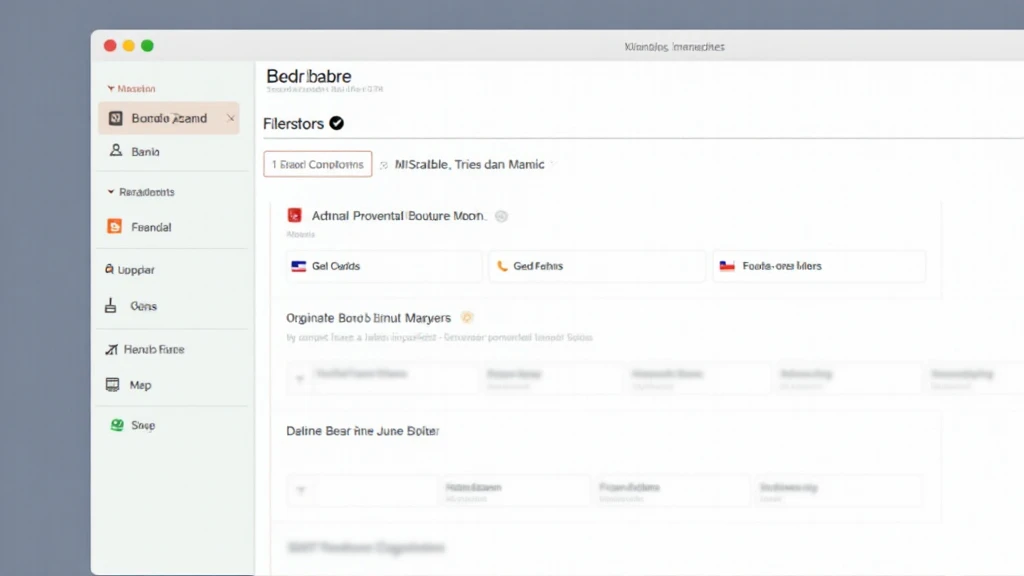Click the Filerstors checkmark badge
Image resolution: width=1024 pixels, height=576 pixels.
[336, 123]
